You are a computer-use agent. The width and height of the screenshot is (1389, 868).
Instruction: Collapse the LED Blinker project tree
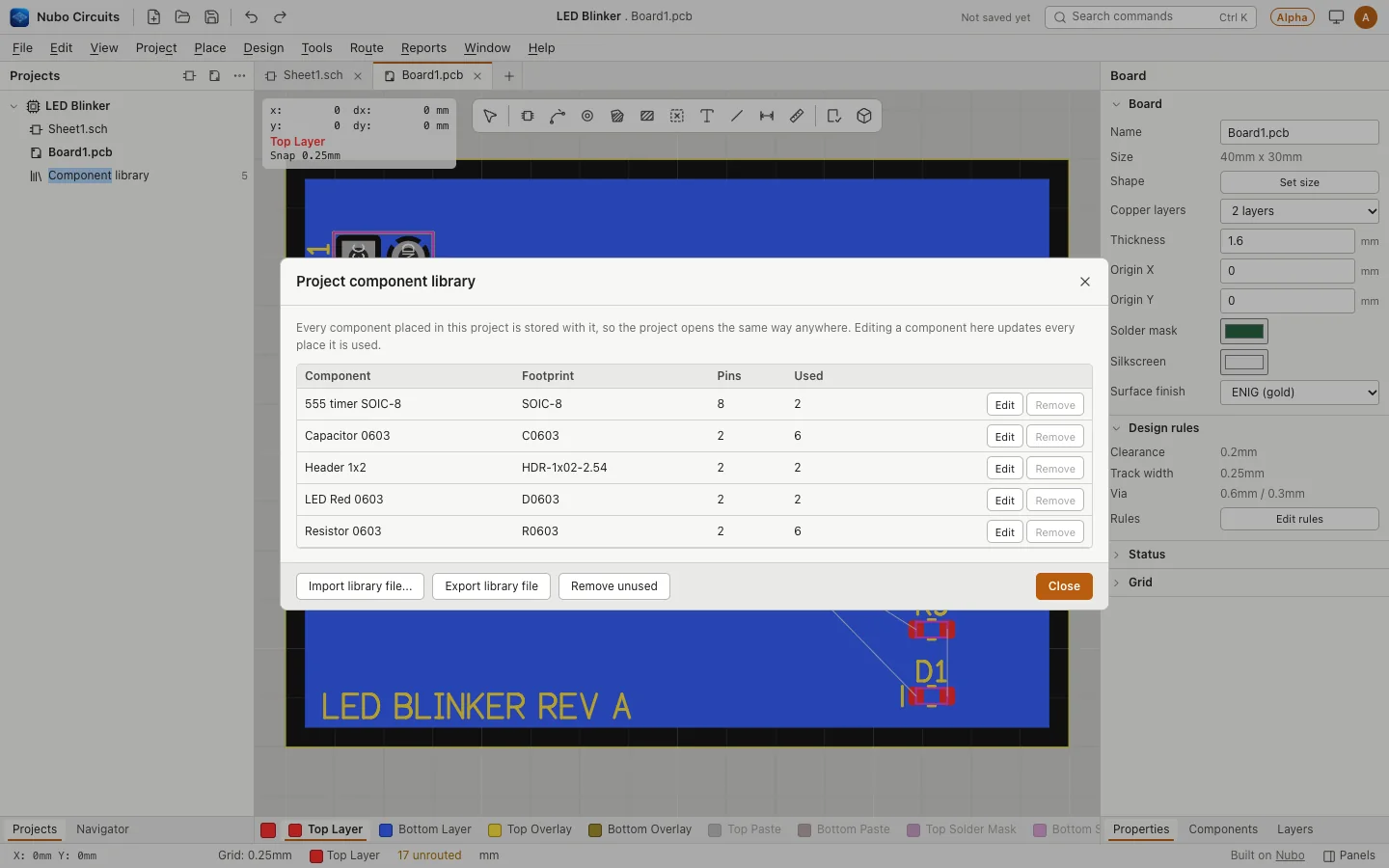tap(14, 106)
